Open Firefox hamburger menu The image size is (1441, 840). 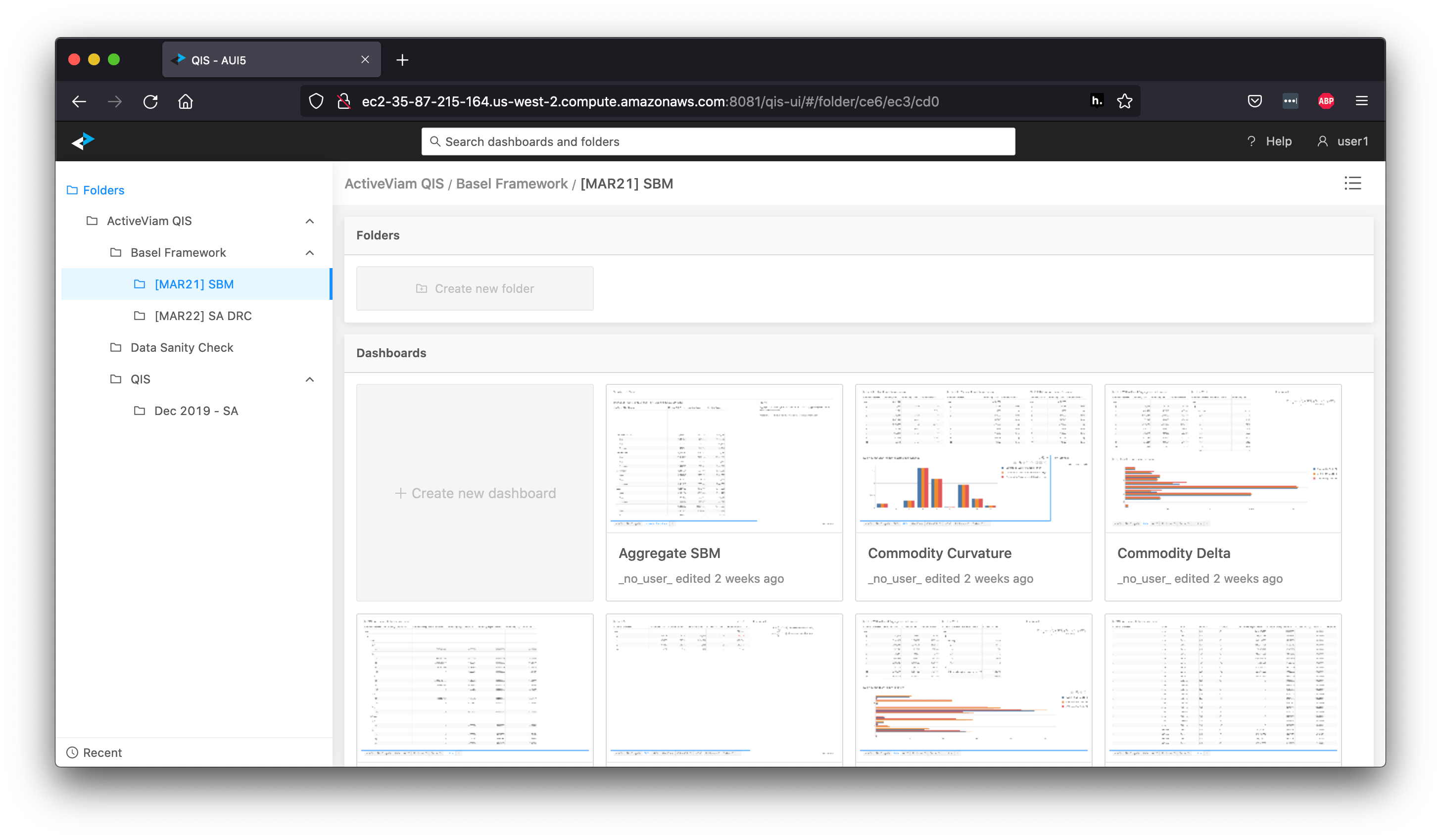coord(1361,101)
